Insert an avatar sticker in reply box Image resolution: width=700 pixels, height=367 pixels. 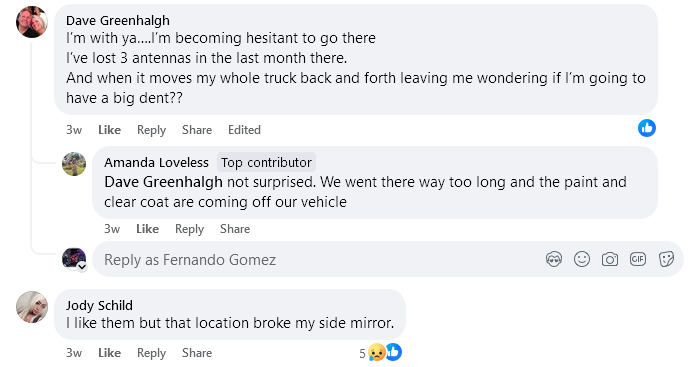554,259
